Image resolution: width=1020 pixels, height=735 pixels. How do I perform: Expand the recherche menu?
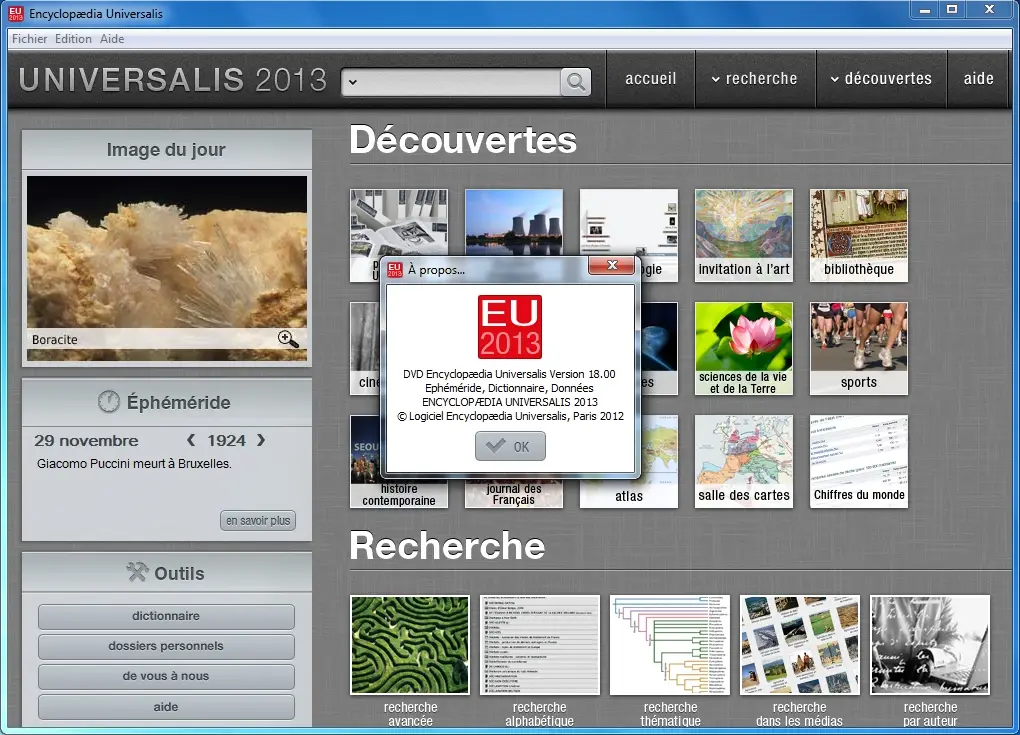pyautogui.click(x=755, y=79)
